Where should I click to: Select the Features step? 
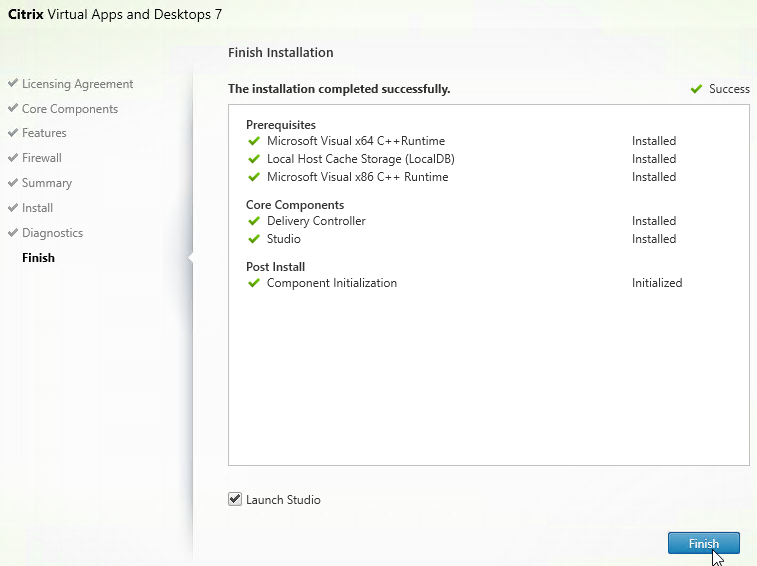(x=44, y=133)
